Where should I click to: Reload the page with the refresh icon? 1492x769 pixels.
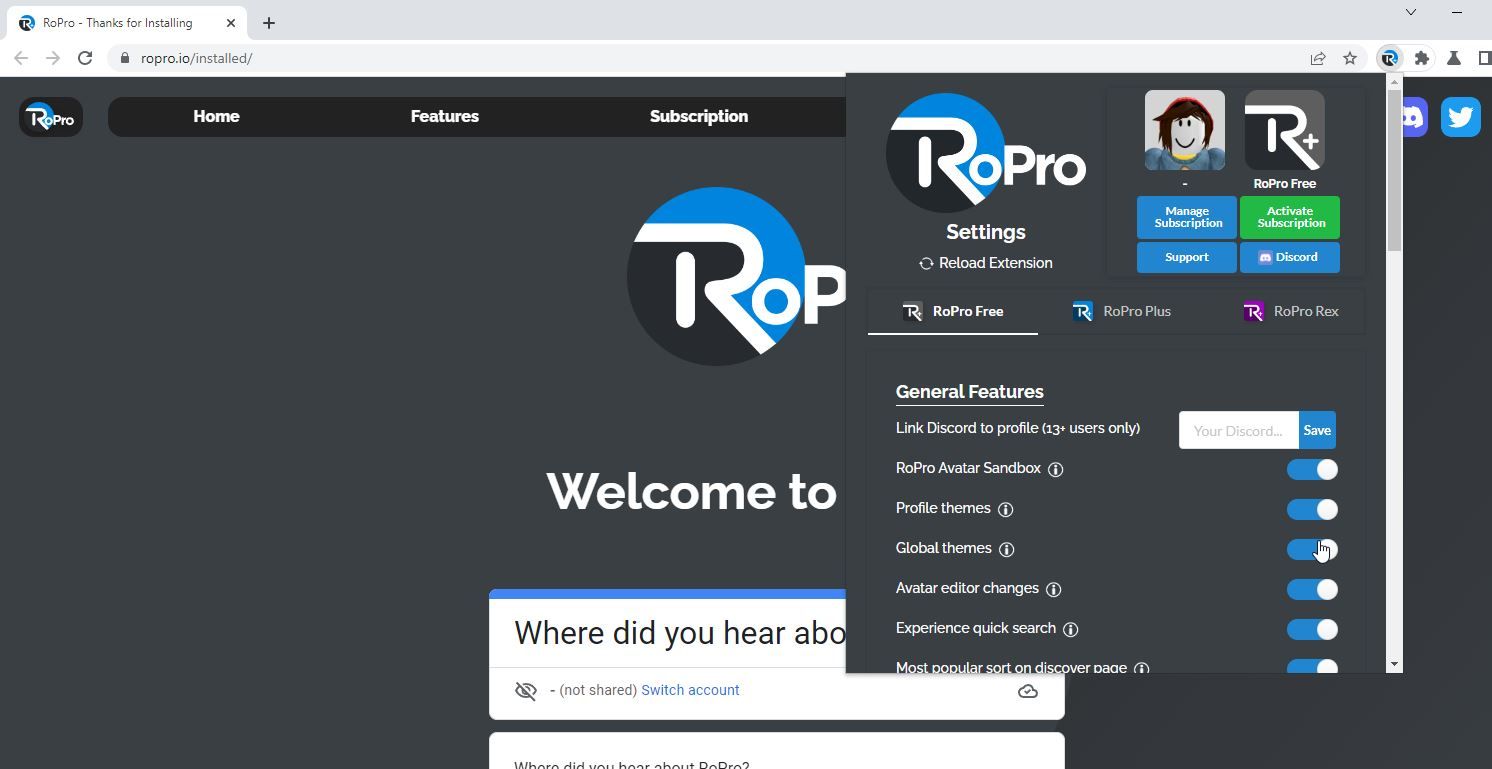point(85,58)
